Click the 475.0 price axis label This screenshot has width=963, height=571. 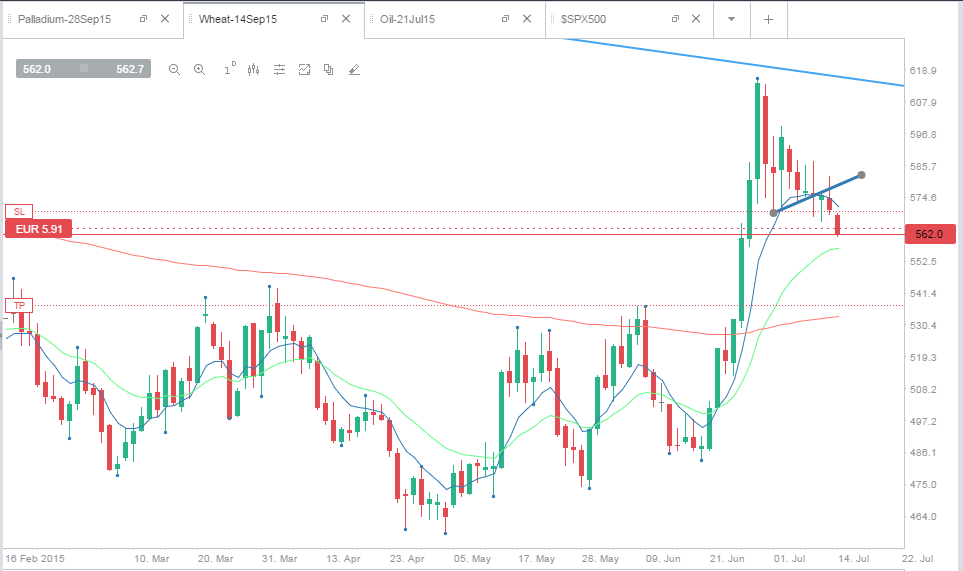coord(922,484)
